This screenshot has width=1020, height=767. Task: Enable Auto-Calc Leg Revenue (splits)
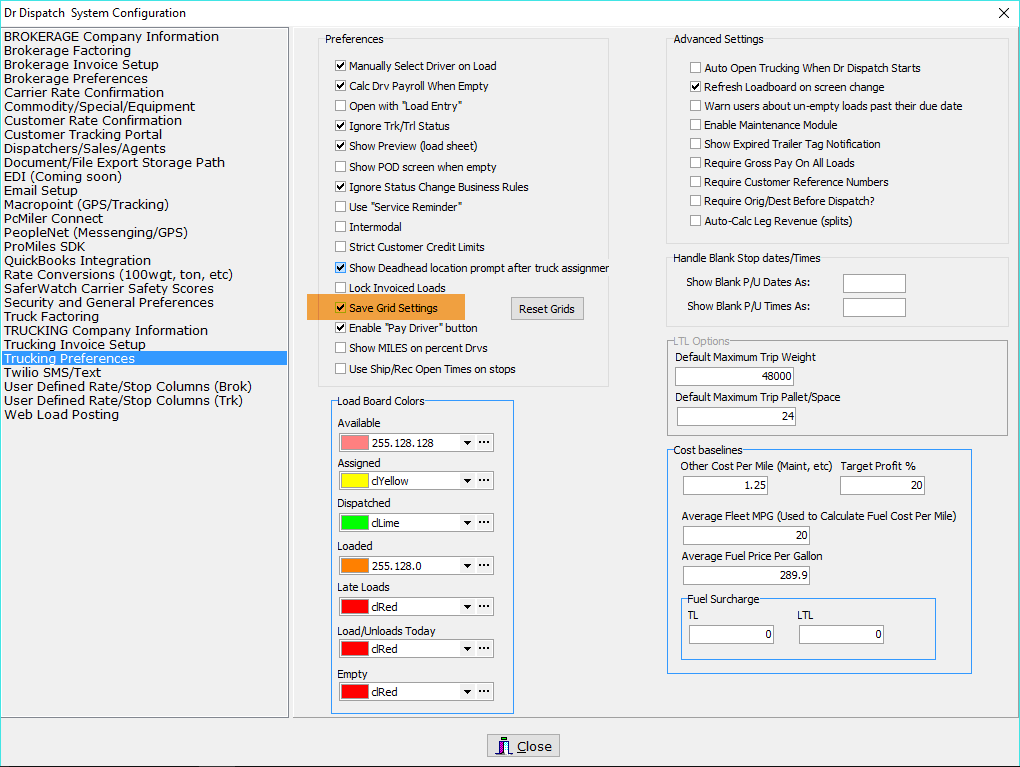(695, 221)
